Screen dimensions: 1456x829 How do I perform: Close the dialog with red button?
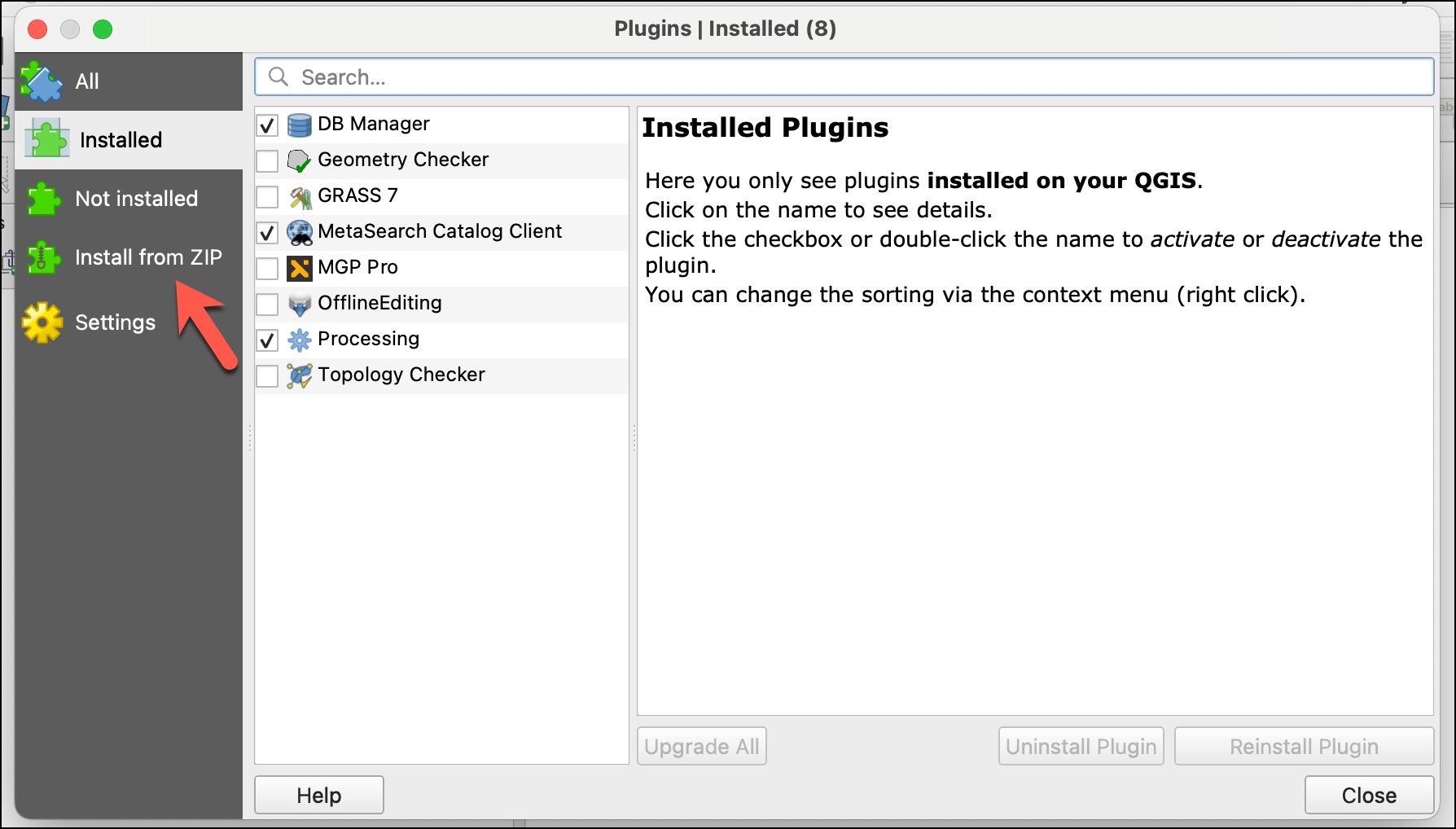pos(37,29)
